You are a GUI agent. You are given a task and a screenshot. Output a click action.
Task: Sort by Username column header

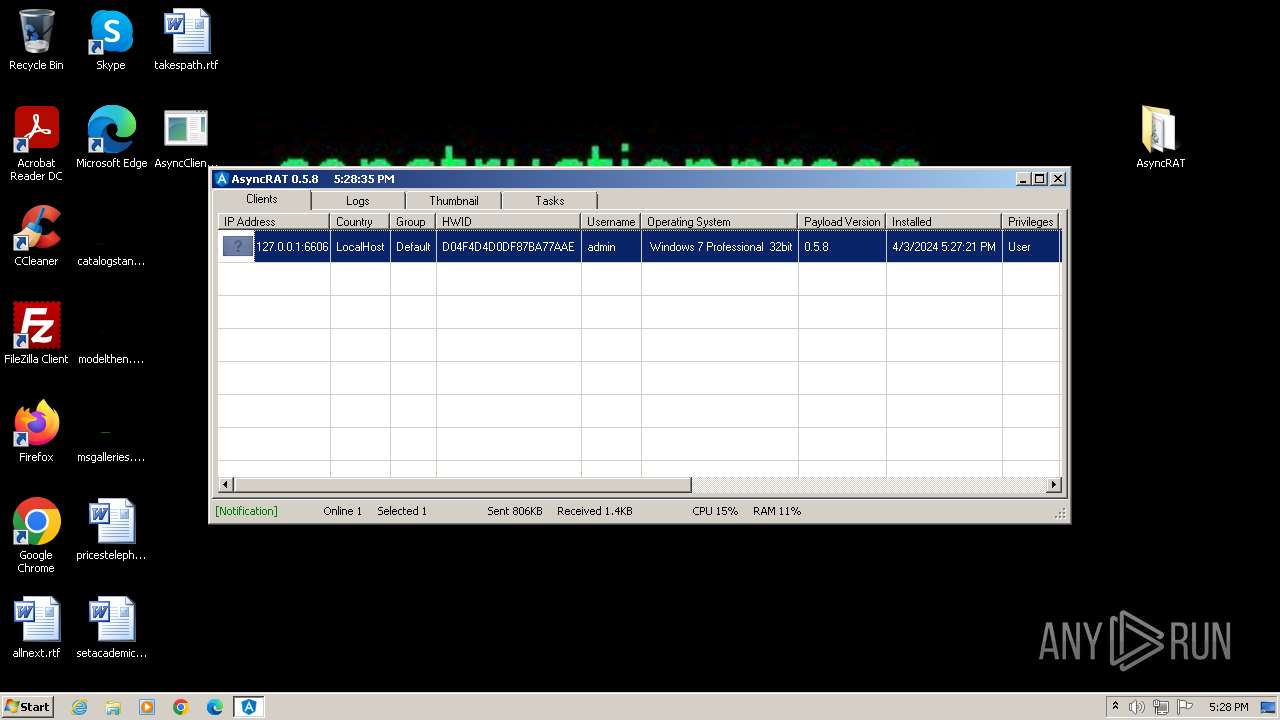611,222
